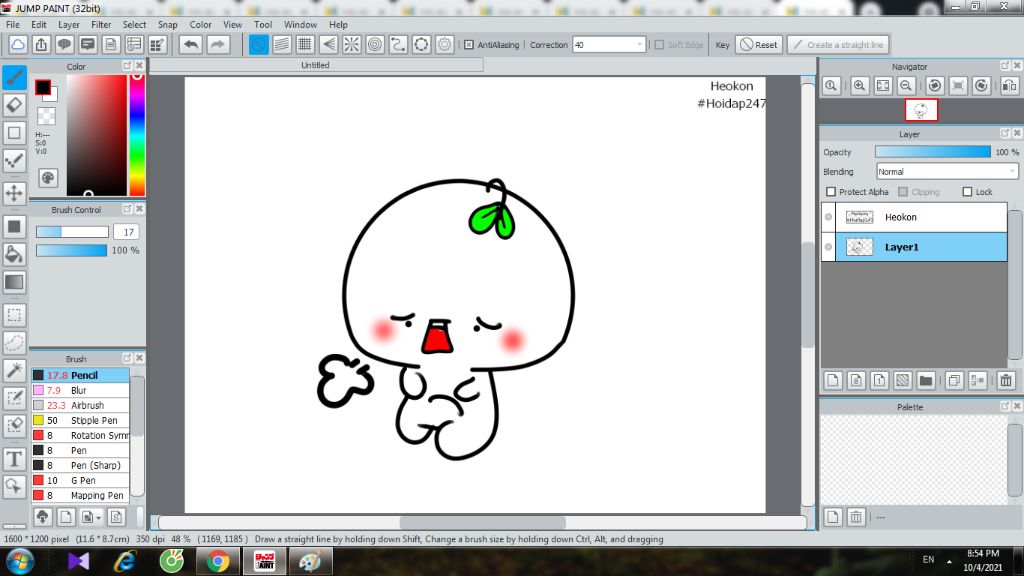Viewport: 1024px width, 576px height.
Task: Toggle the snap off icon
Action: tap(259, 44)
